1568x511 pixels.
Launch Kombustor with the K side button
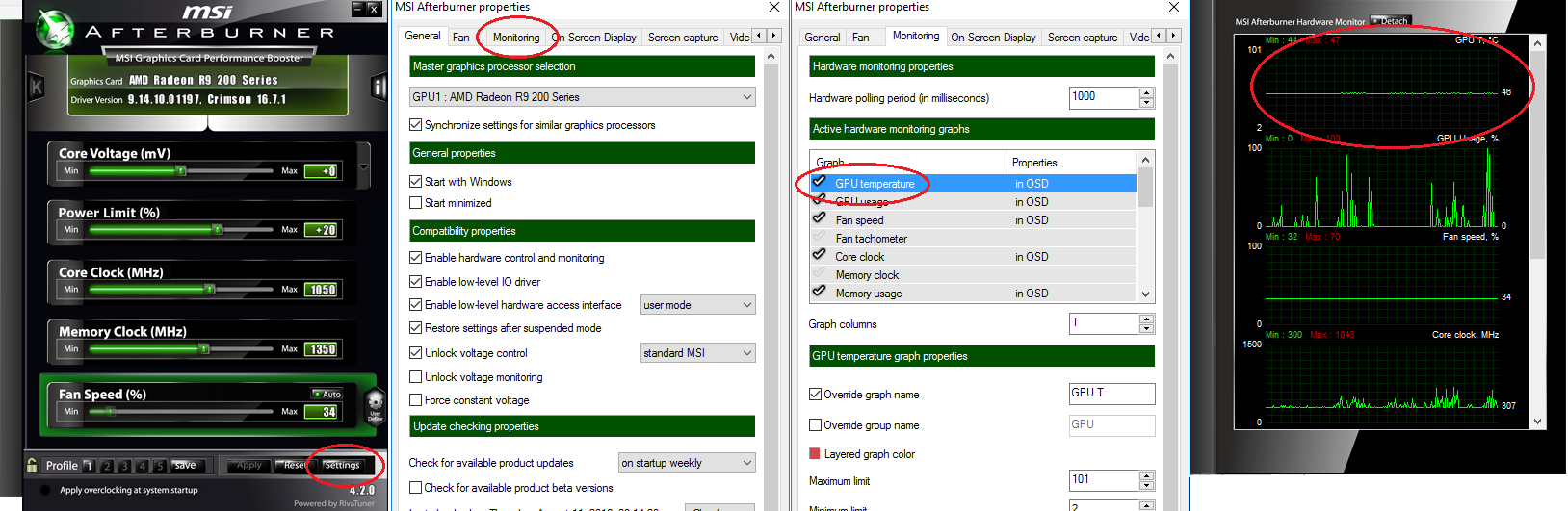(37, 88)
